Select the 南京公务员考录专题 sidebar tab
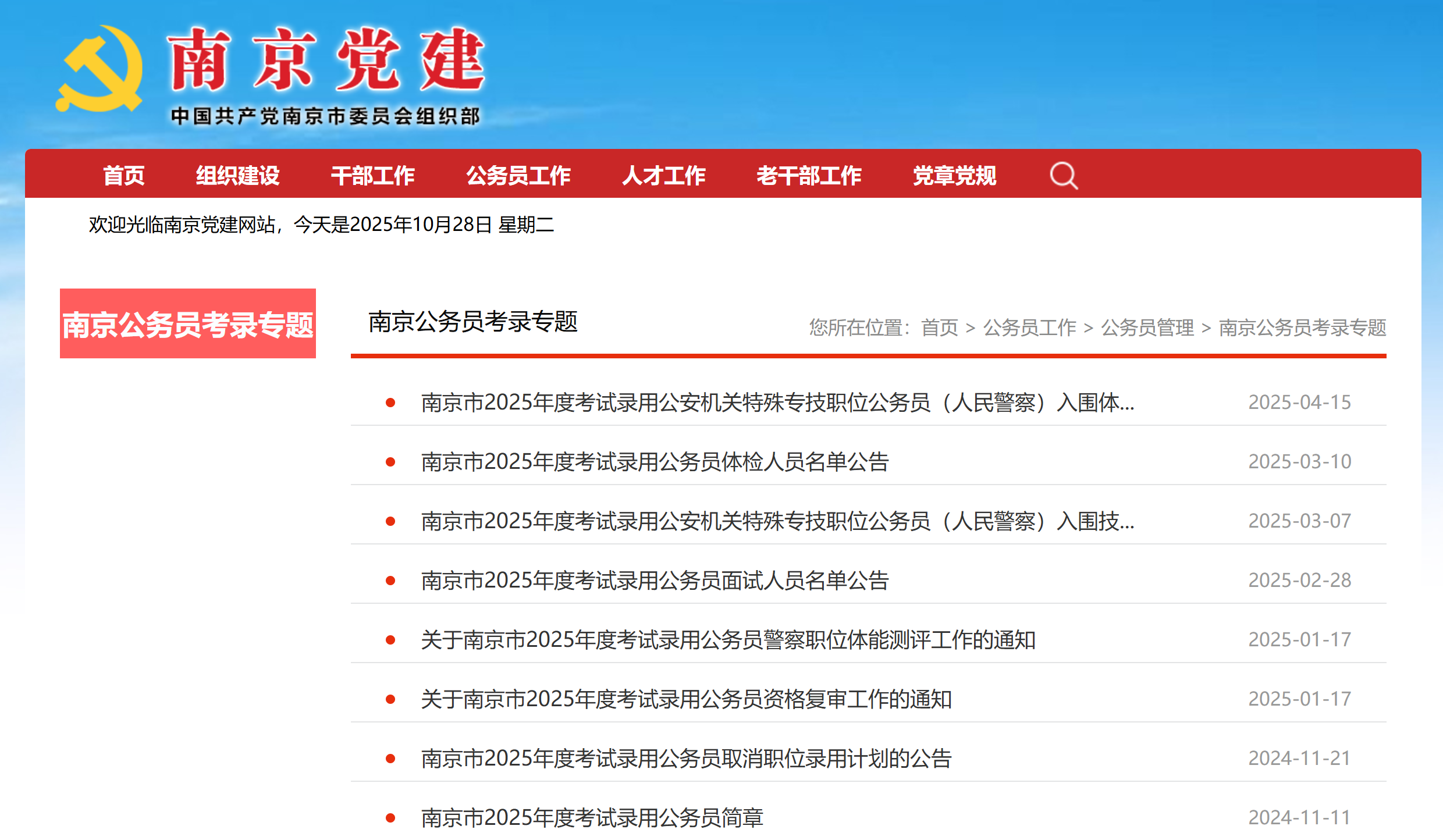 click(188, 324)
